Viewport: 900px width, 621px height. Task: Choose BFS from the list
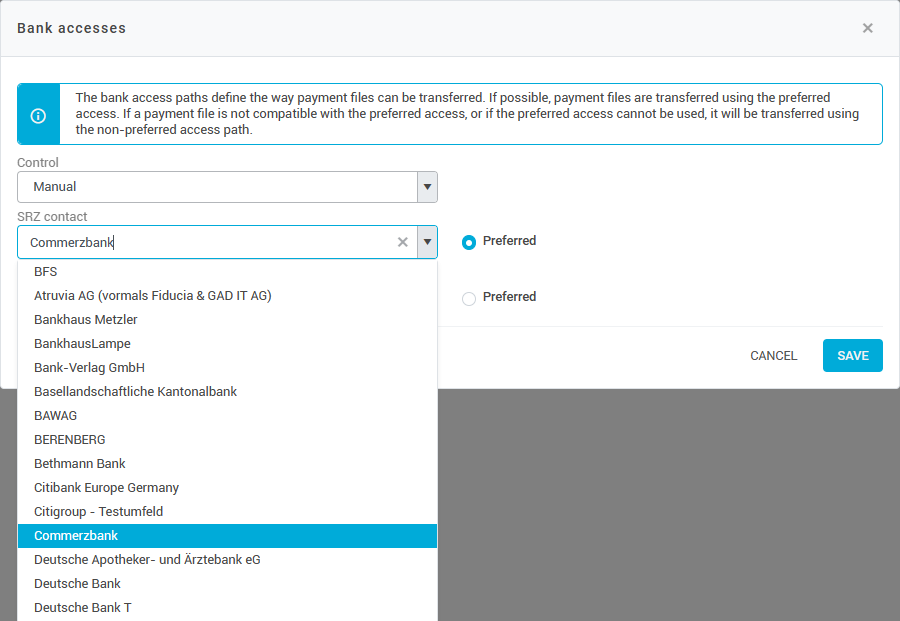(46, 271)
